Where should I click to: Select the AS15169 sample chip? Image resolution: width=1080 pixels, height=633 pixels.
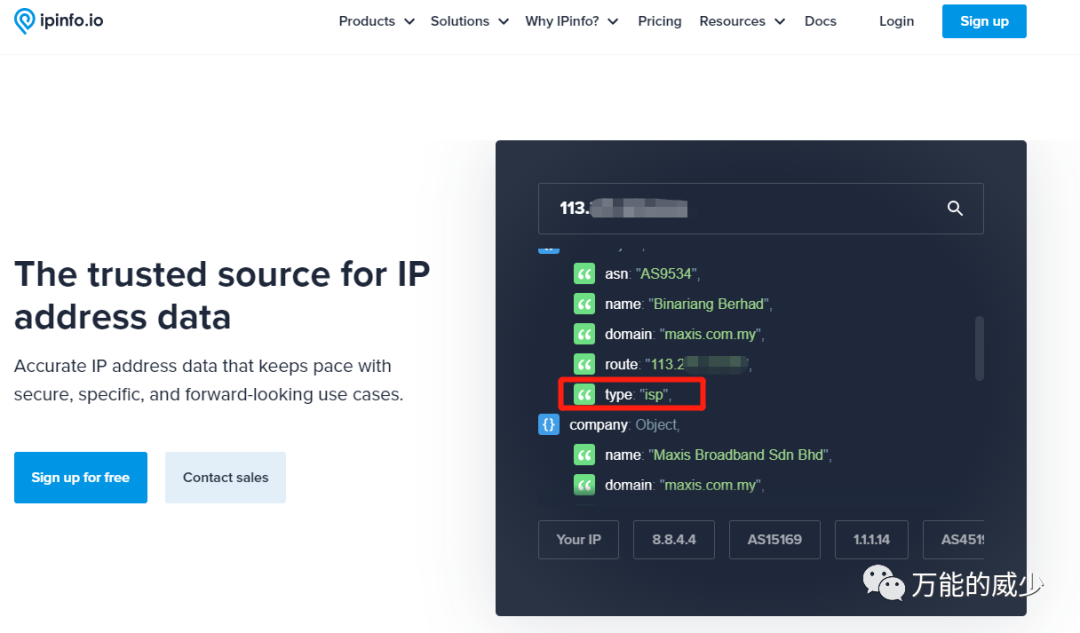coord(774,539)
